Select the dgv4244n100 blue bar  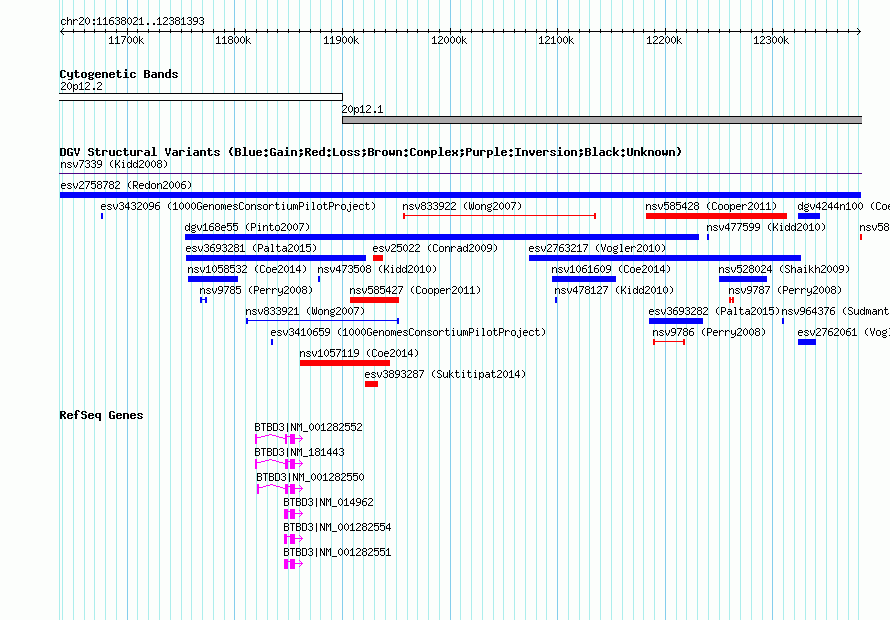pyautogui.click(x=809, y=216)
